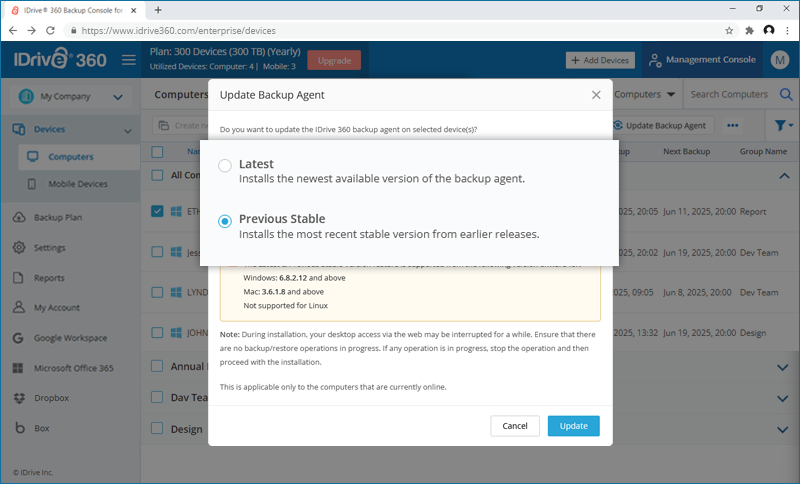Close the Update Backup Agent dialog

click(596, 95)
